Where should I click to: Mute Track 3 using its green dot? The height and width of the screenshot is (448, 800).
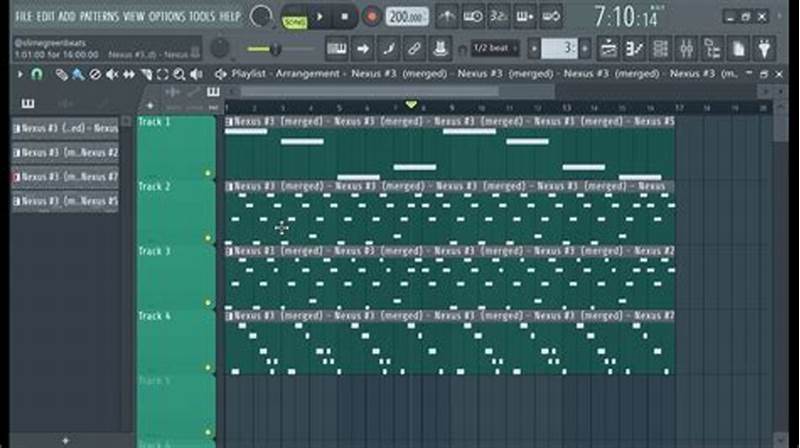208,303
